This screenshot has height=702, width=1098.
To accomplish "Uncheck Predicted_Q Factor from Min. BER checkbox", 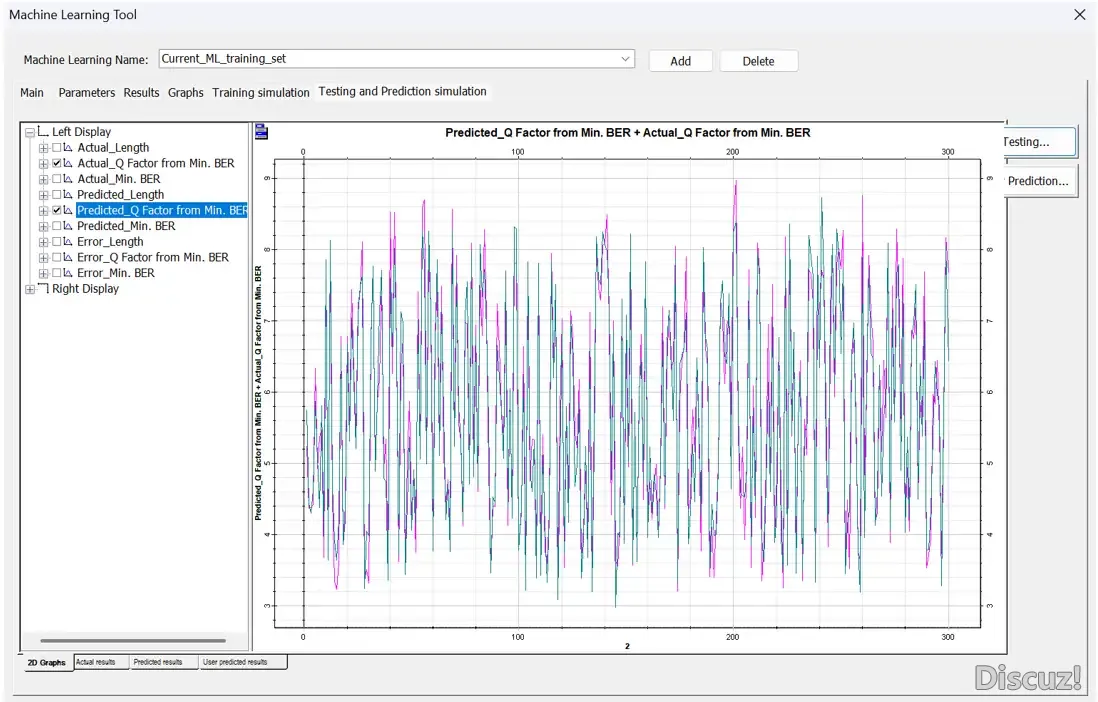I will tap(57, 210).
